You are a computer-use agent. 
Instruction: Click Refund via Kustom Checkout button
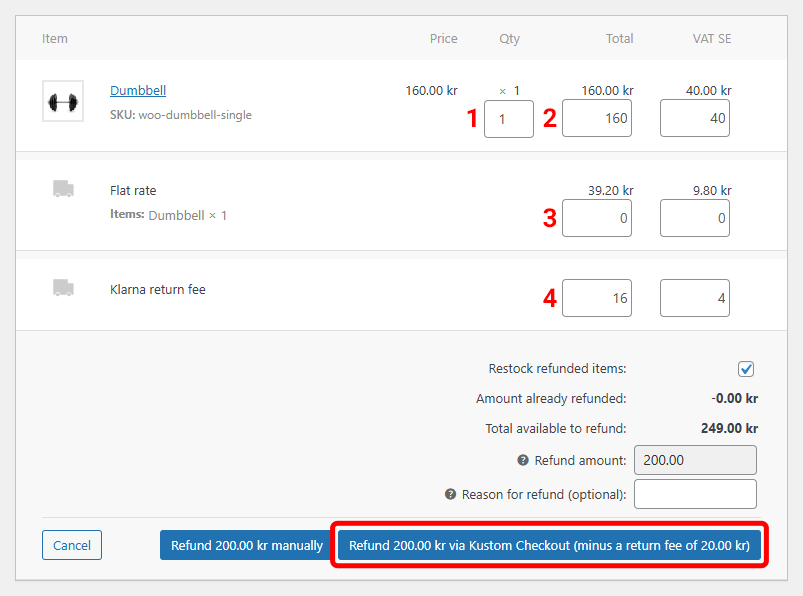coord(549,546)
